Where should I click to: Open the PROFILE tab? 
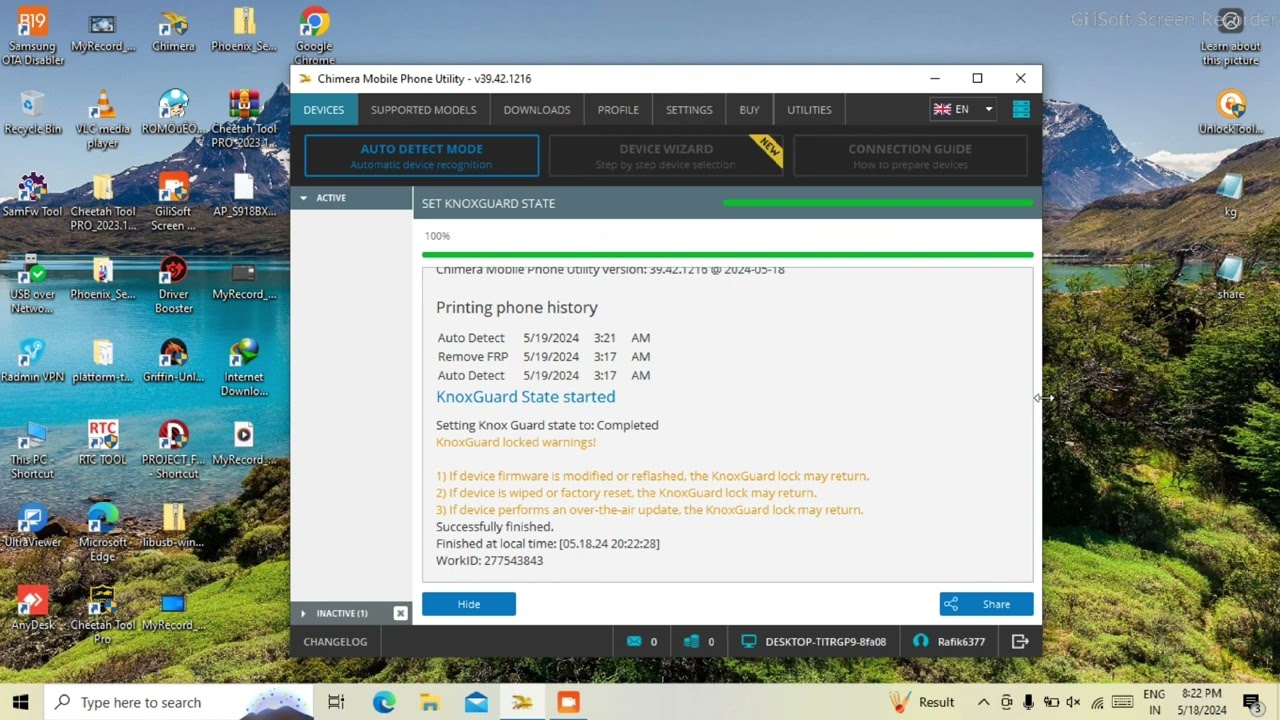(618, 109)
